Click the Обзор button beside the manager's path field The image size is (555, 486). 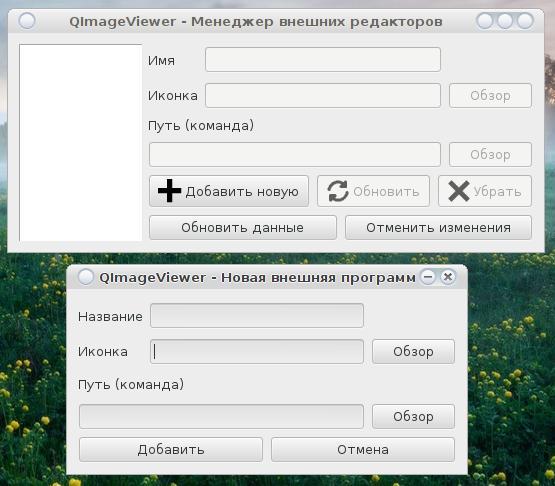click(x=490, y=154)
